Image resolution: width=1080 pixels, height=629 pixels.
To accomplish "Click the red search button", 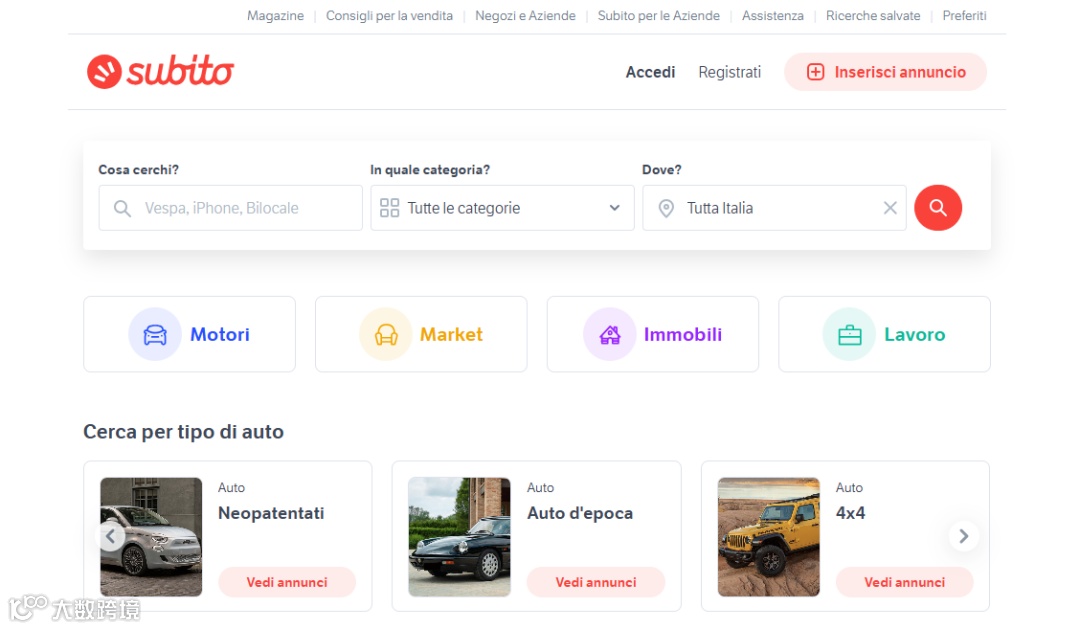I will 937,207.
